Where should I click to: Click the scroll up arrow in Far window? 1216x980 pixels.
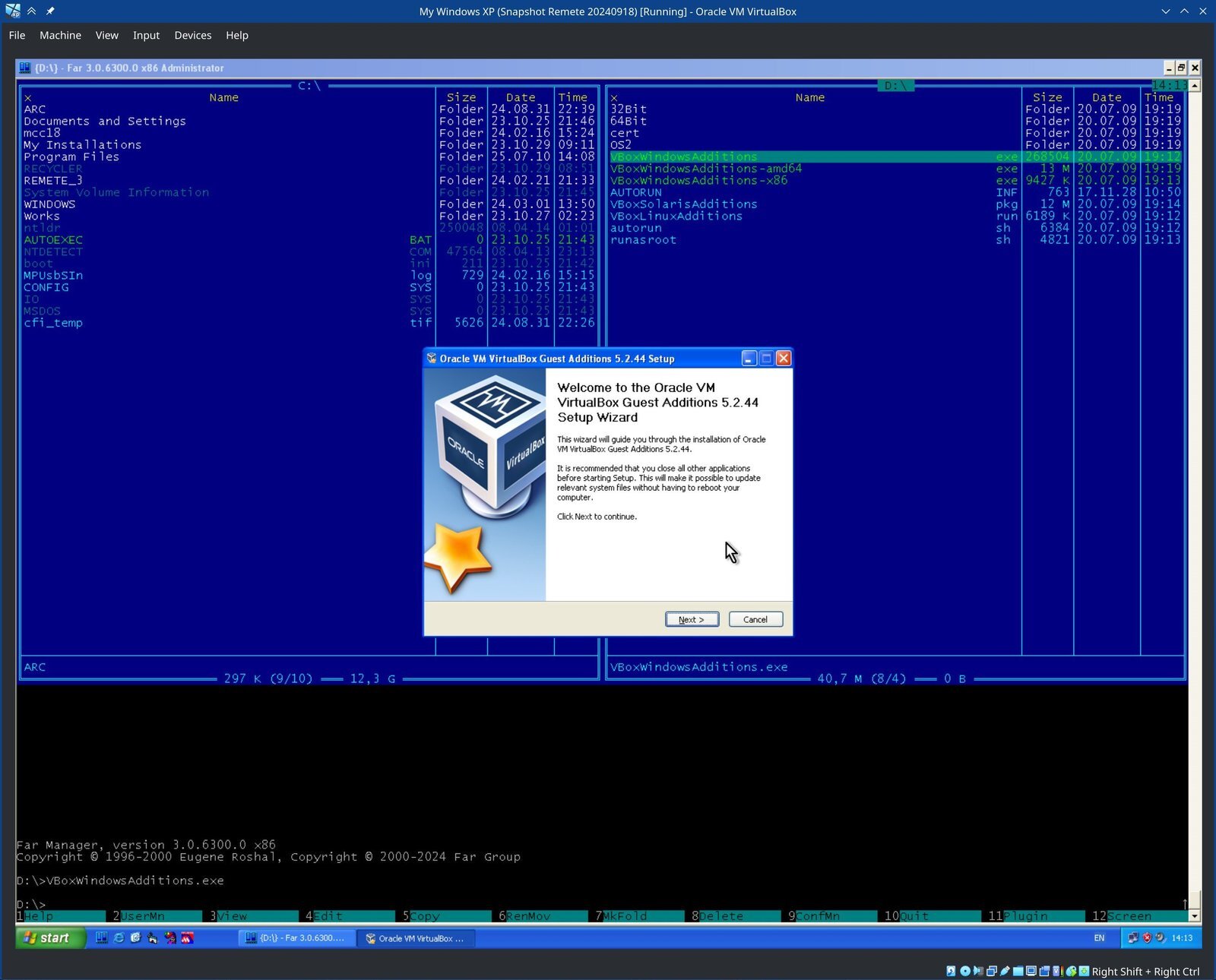pos(1195,86)
